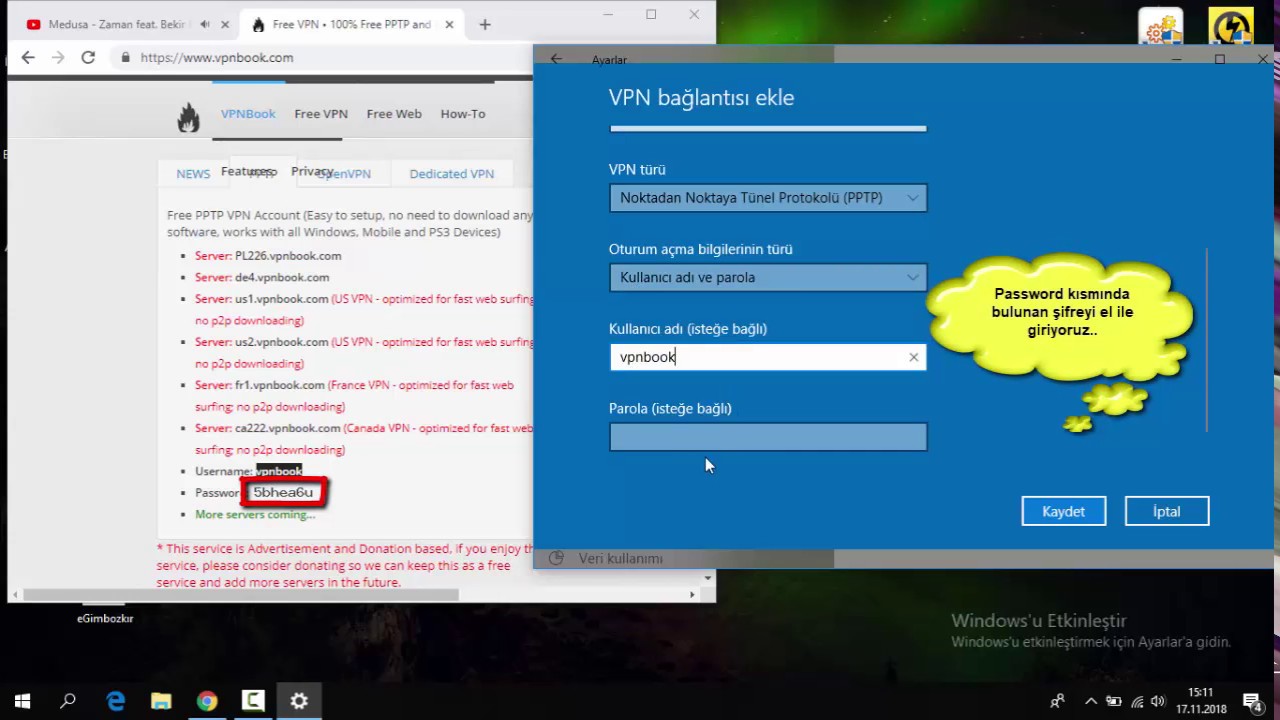Focus the Parola password field
The image size is (1280, 720).
(768, 437)
